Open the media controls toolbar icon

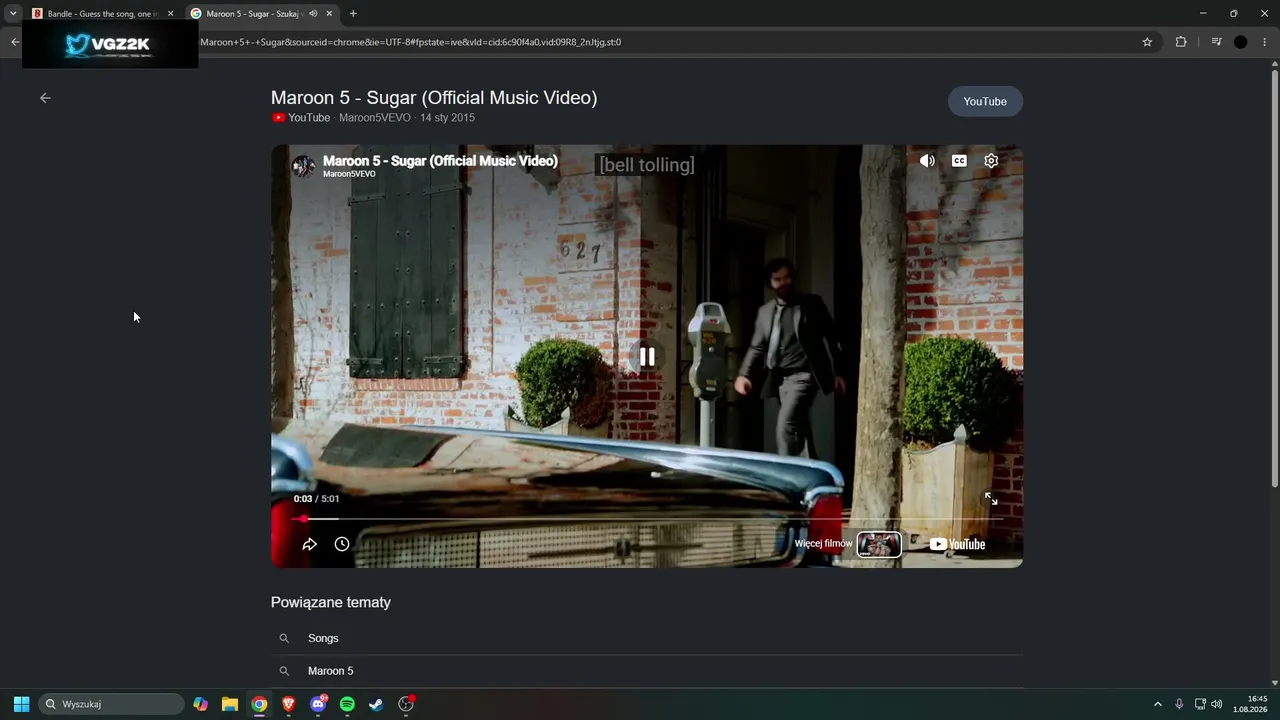[1216, 42]
